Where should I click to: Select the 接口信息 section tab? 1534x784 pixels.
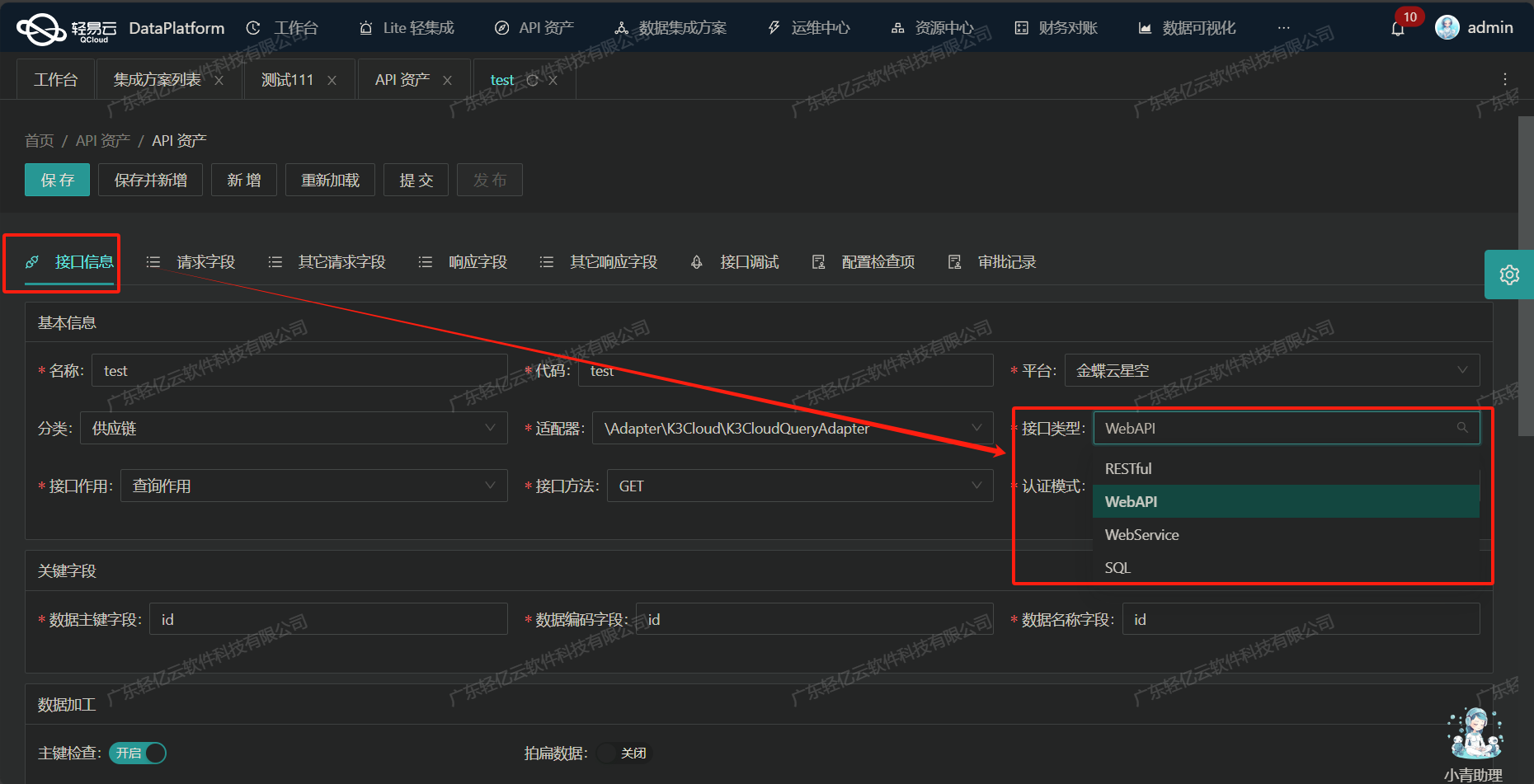point(69,262)
